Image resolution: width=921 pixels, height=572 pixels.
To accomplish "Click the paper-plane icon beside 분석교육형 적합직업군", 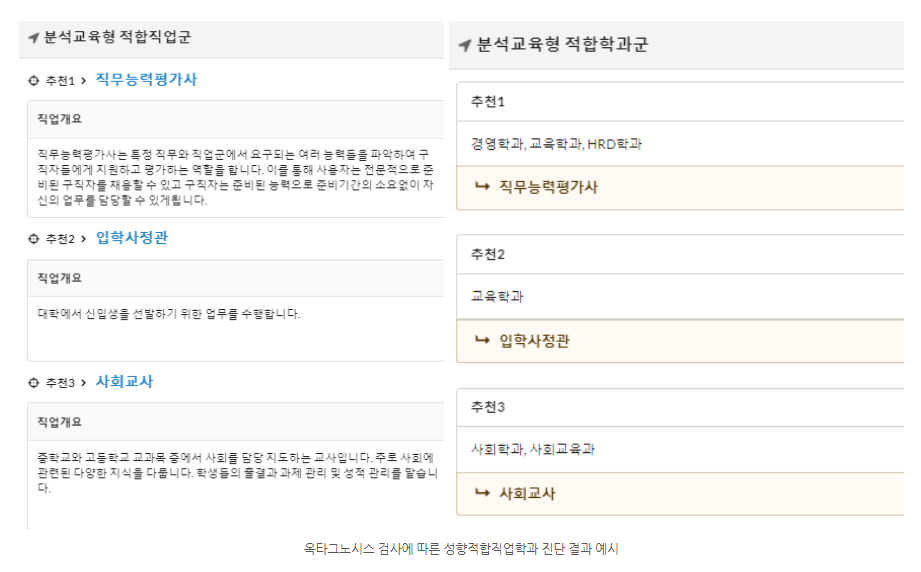I will tap(33, 38).
